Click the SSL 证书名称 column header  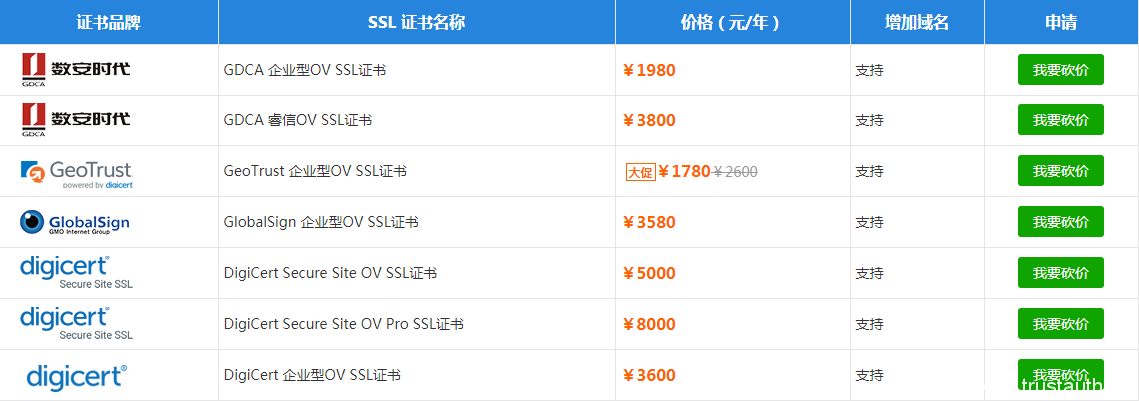tap(416, 23)
